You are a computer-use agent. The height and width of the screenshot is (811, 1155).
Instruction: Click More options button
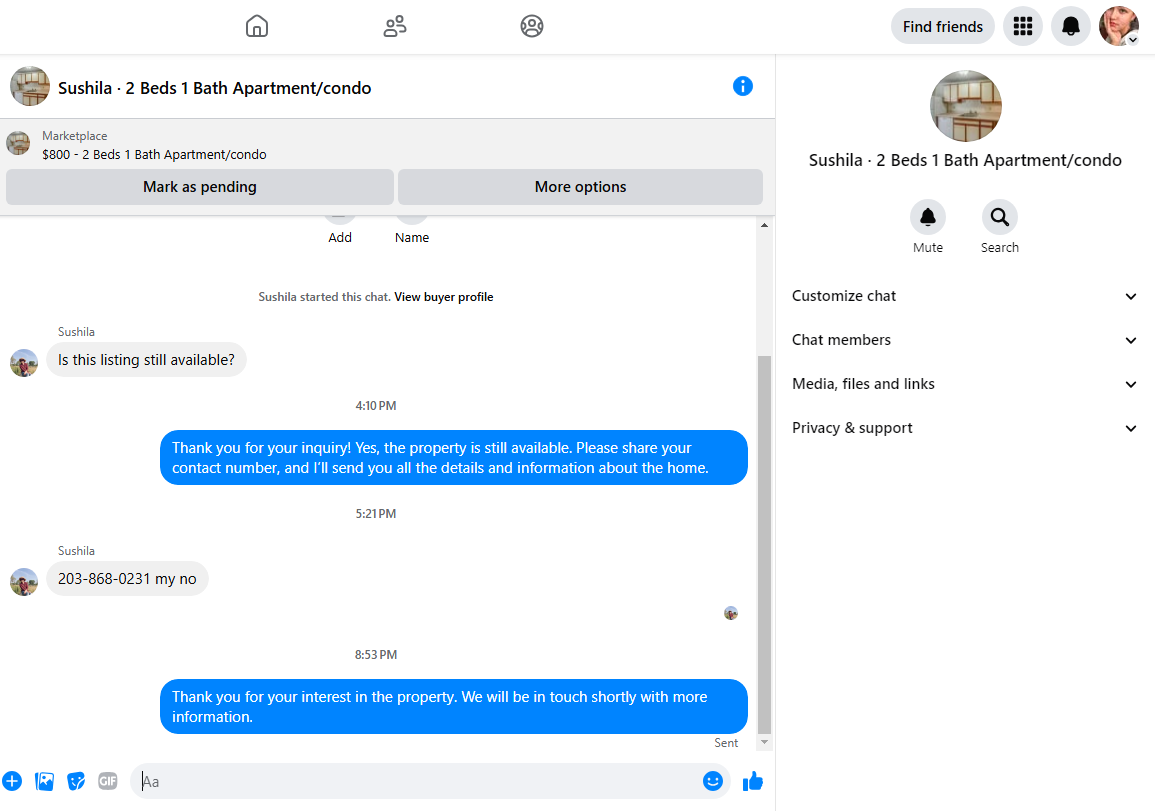click(580, 187)
